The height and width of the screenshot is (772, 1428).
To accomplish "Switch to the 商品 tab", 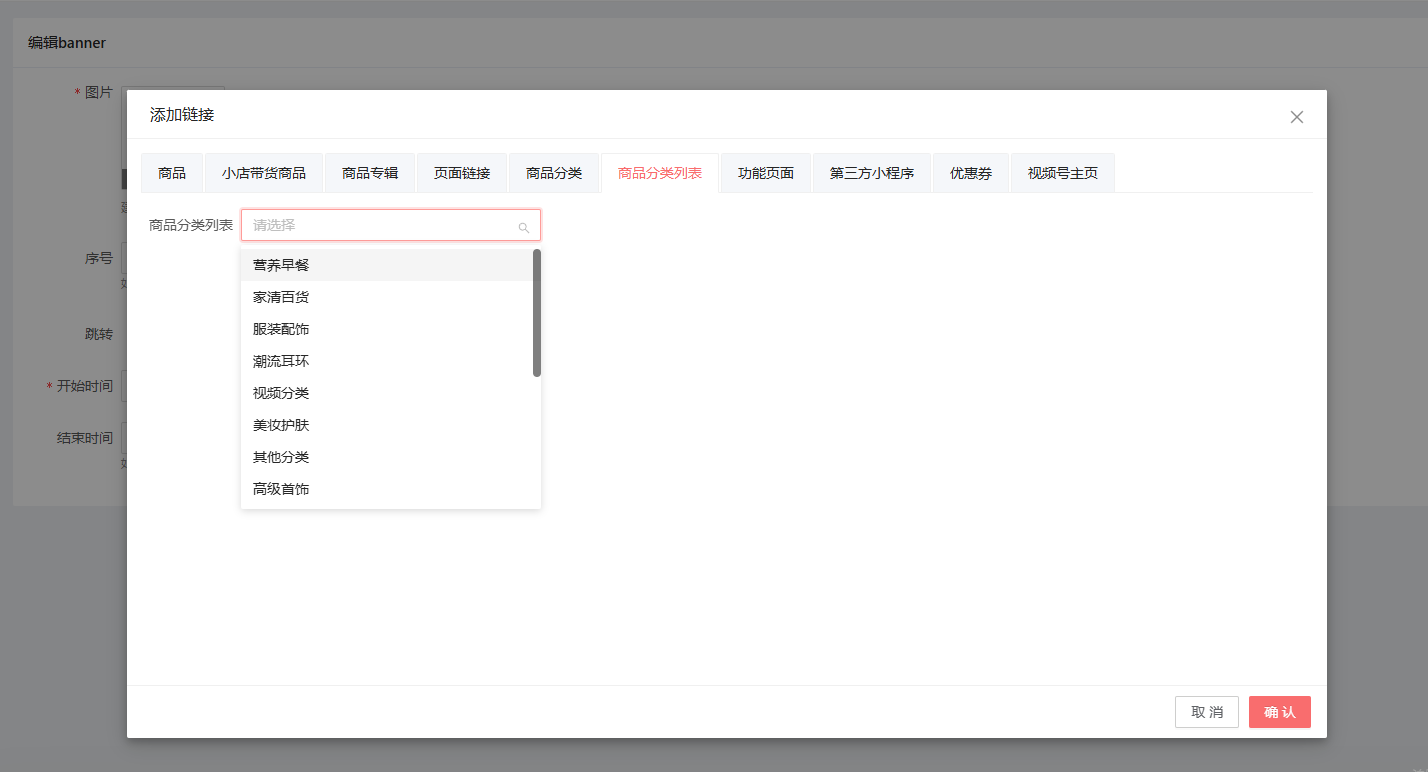I will click(172, 173).
